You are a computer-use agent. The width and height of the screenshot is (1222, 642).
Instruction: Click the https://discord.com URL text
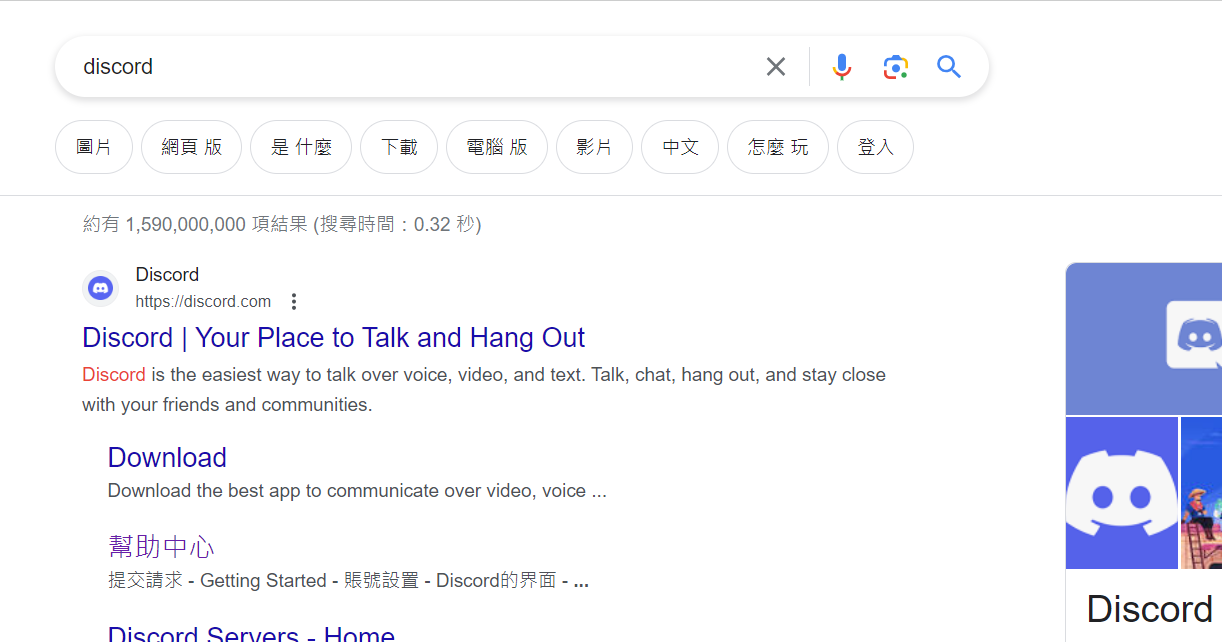203,301
